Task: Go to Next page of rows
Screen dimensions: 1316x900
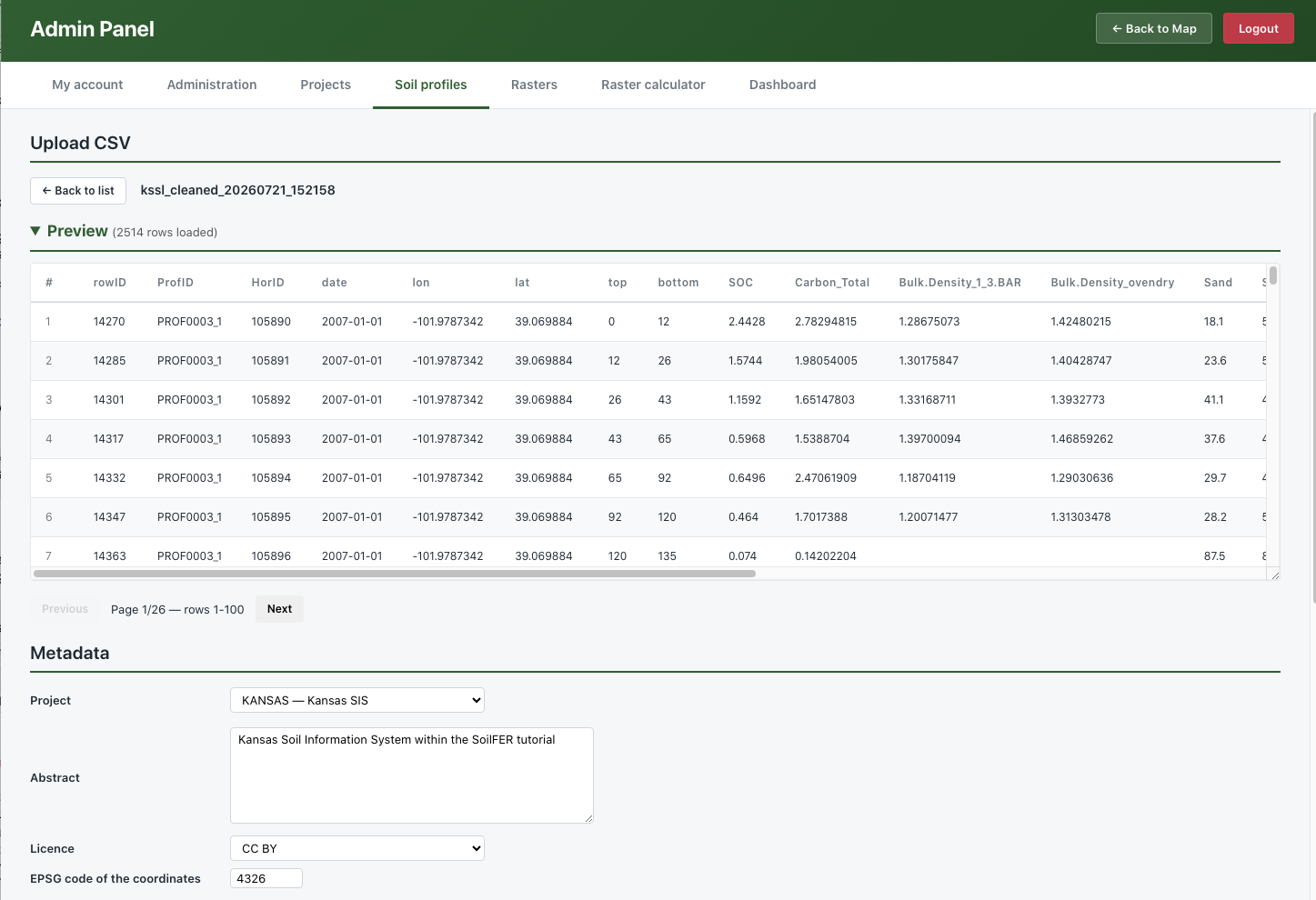Action: coord(279,609)
